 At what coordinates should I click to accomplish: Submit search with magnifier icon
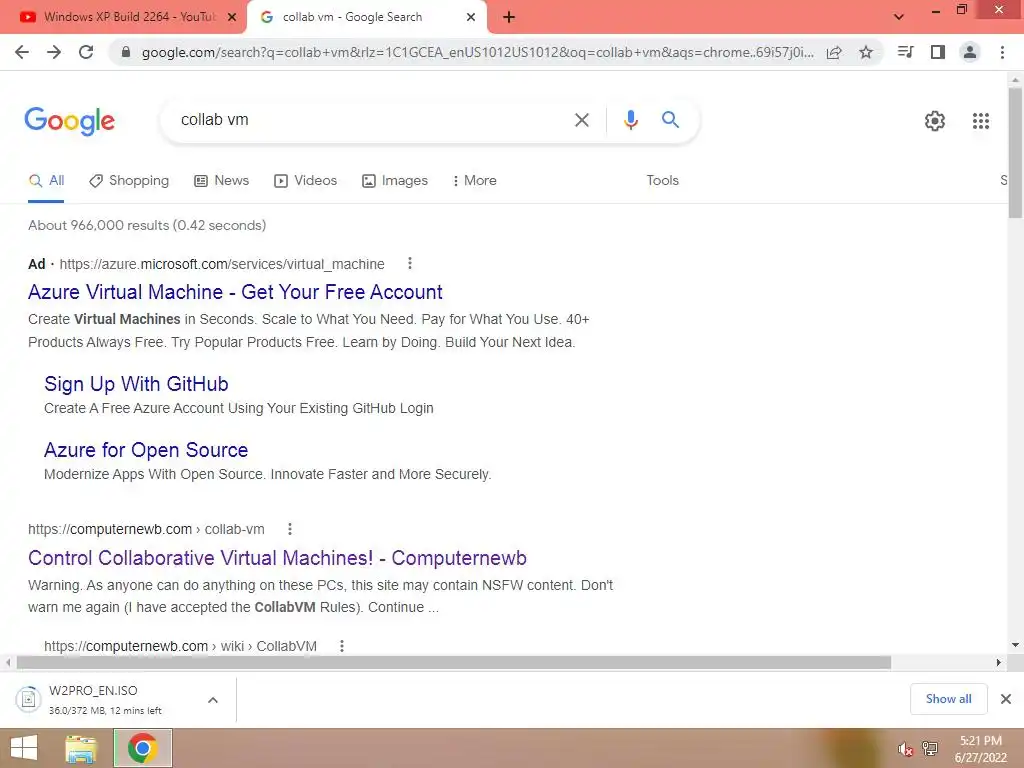(670, 120)
